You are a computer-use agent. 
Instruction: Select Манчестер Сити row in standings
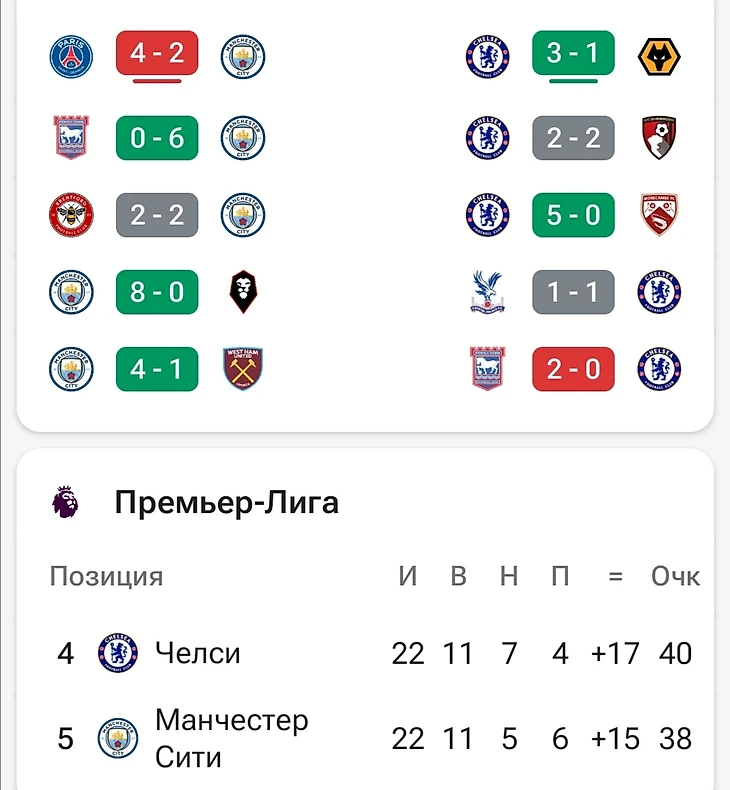point(231,738)
